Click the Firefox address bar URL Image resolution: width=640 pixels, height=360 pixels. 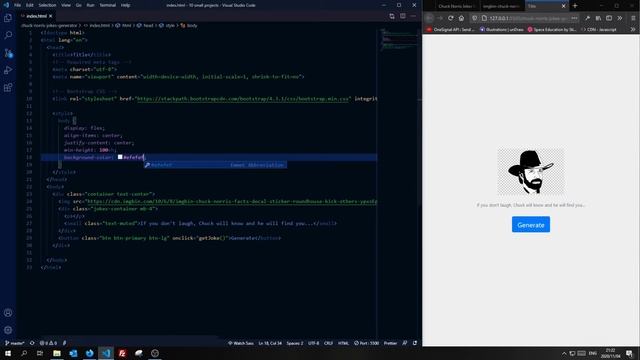[x=528, y=18]
